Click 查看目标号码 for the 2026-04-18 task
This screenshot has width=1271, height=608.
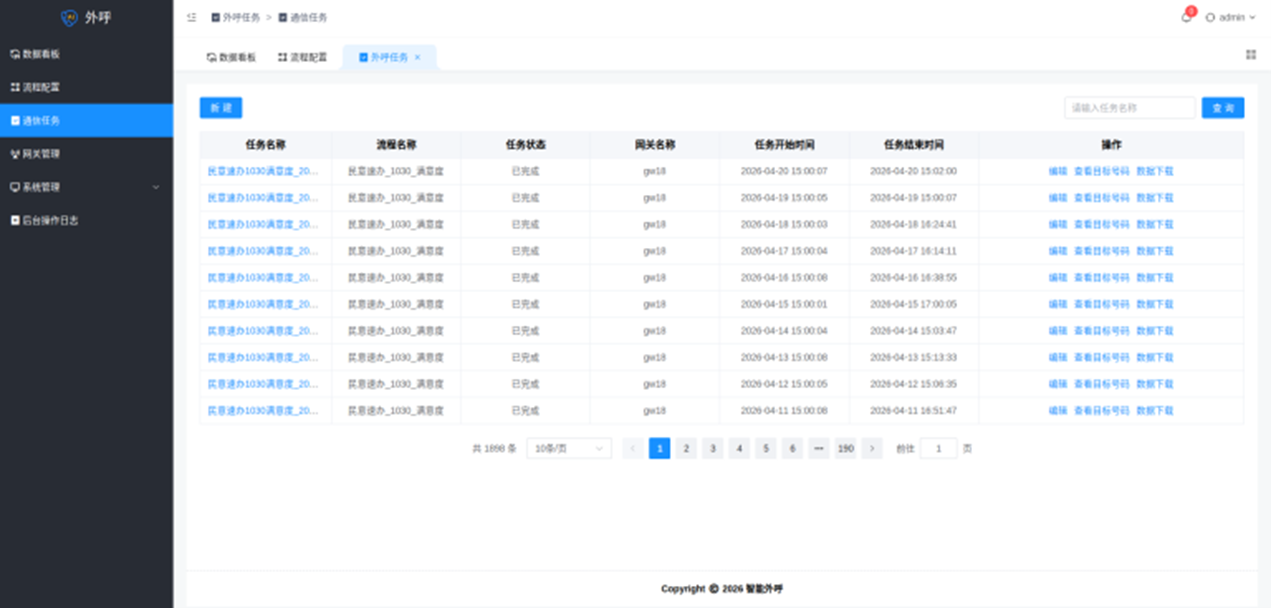[1102, 224]
